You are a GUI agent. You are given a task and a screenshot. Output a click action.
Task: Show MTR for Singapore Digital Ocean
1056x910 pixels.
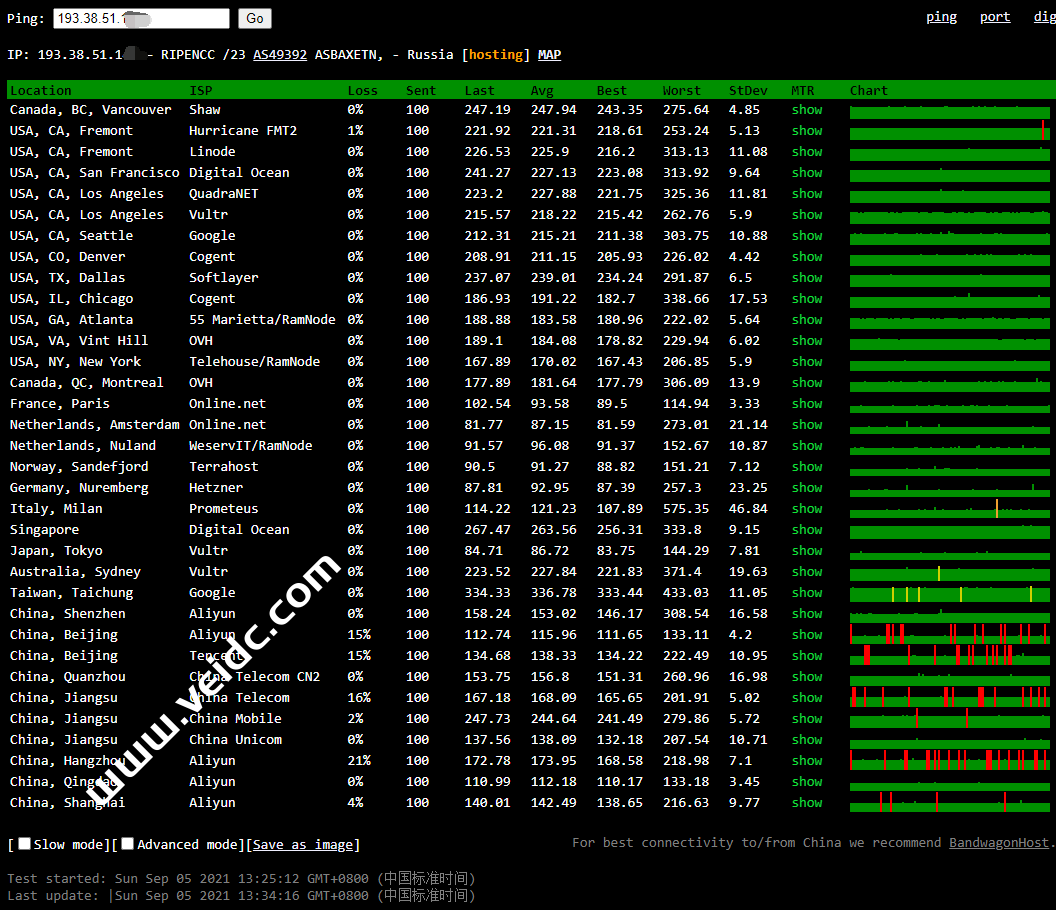[807, 530]
